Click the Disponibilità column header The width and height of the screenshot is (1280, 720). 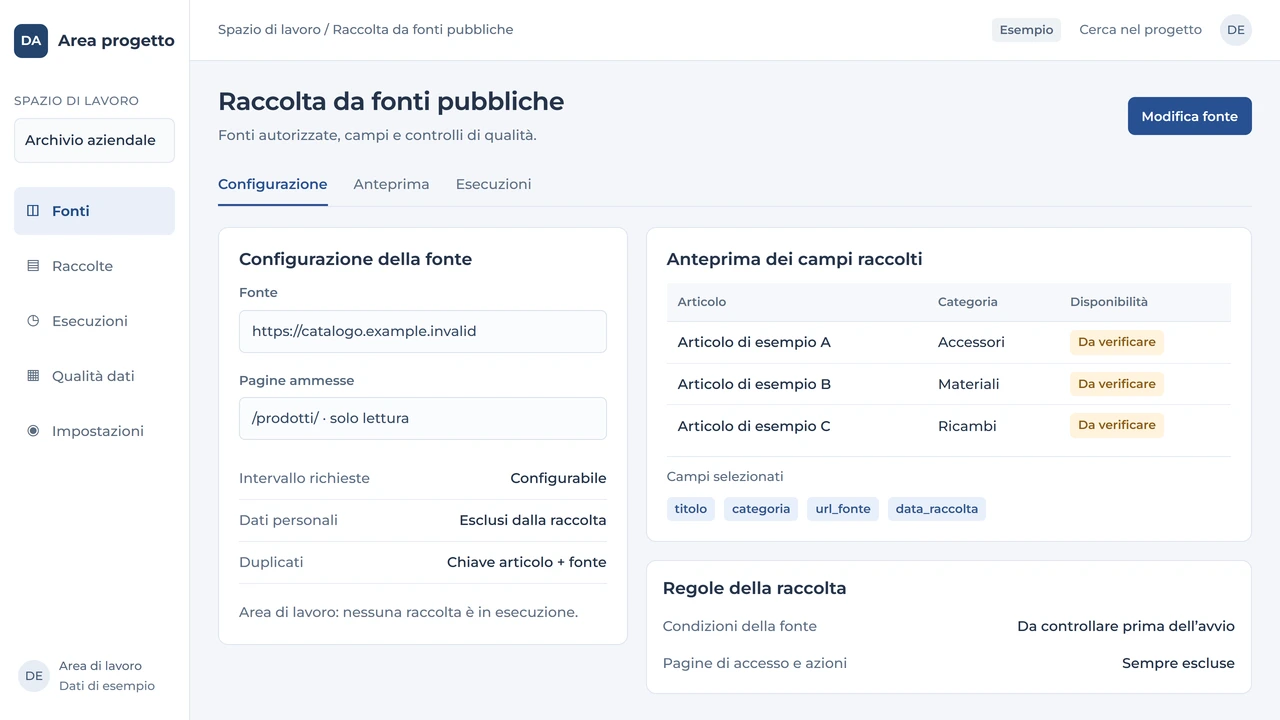[1109, 302]
